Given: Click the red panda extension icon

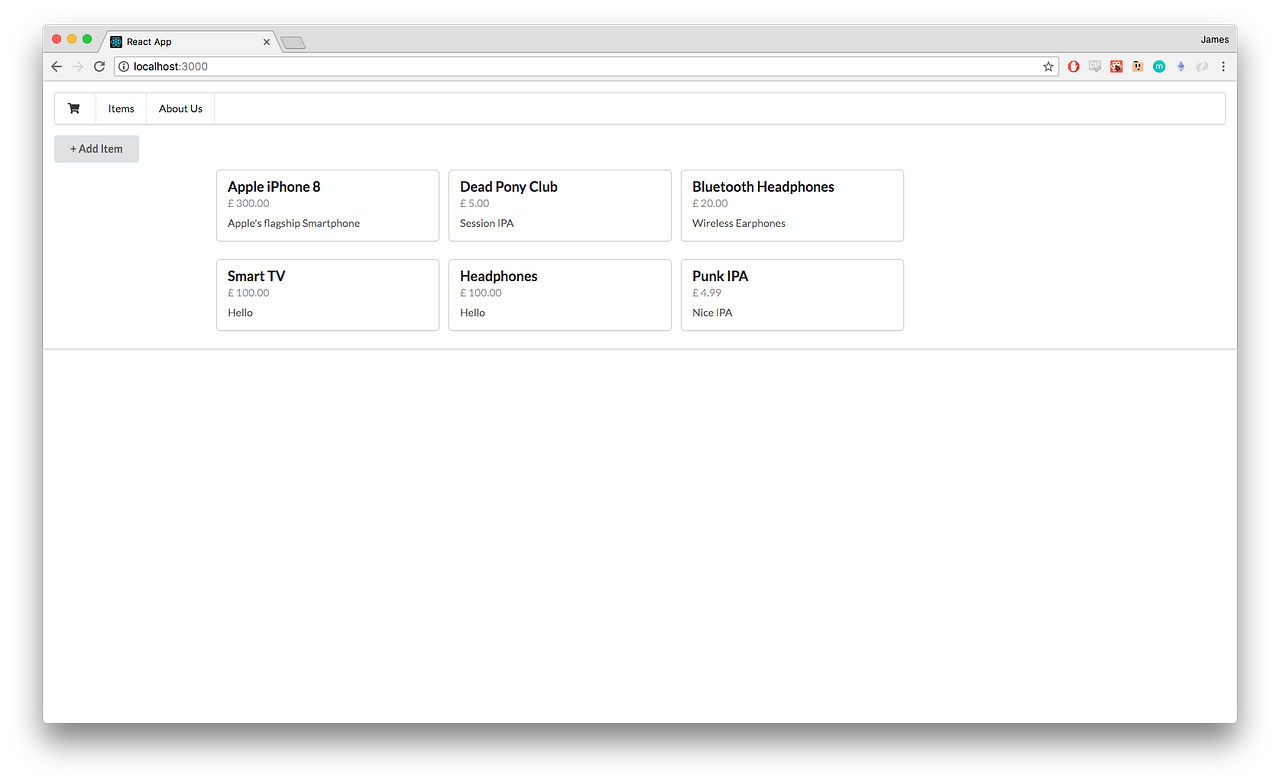Looking at the screenshot, I should pos(1116,66).
